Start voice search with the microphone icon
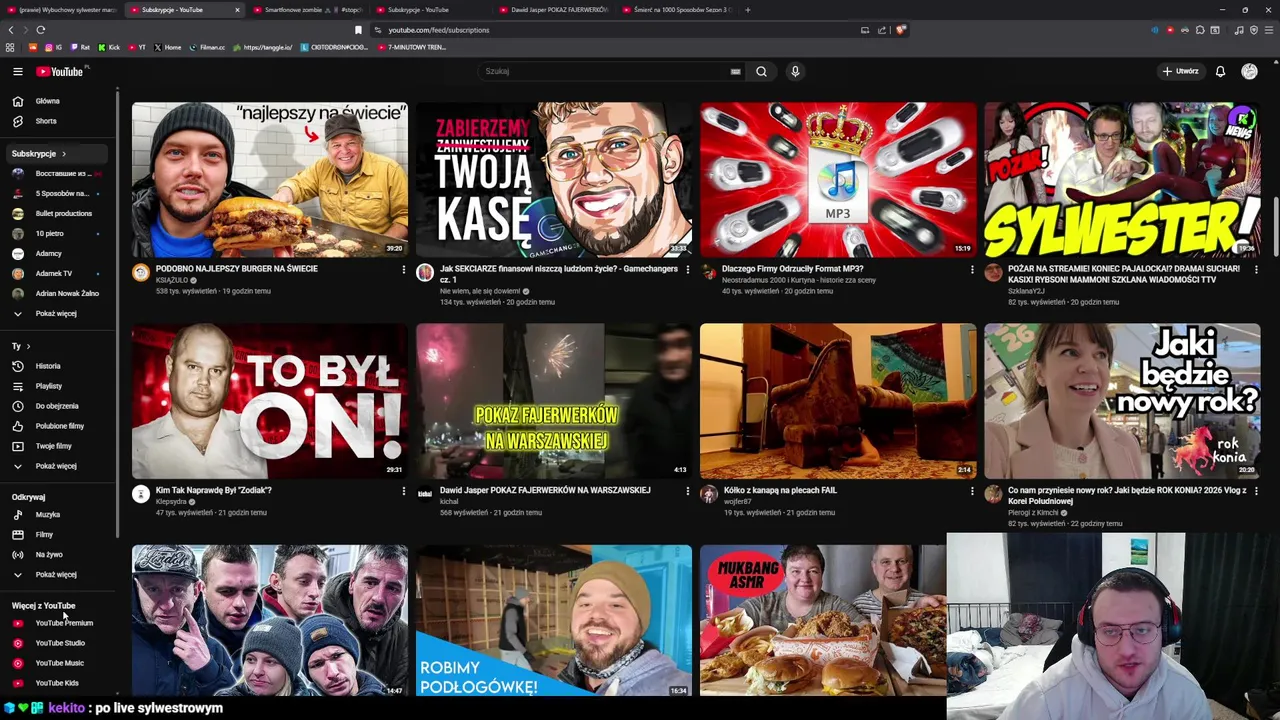Image resolution: width=1280 pixels, height=720 pixels. (795, 71)
